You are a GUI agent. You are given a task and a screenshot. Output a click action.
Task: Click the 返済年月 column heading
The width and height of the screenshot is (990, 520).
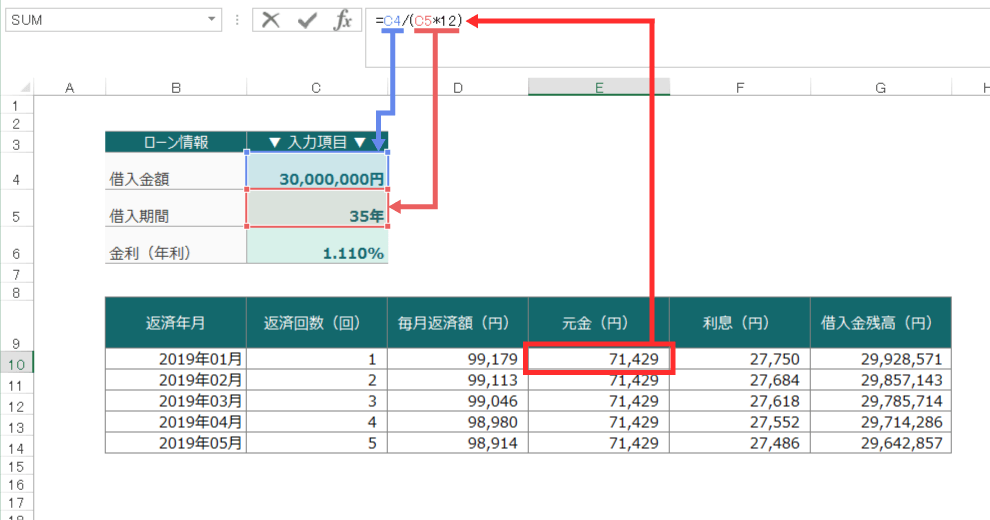point(176,323)
